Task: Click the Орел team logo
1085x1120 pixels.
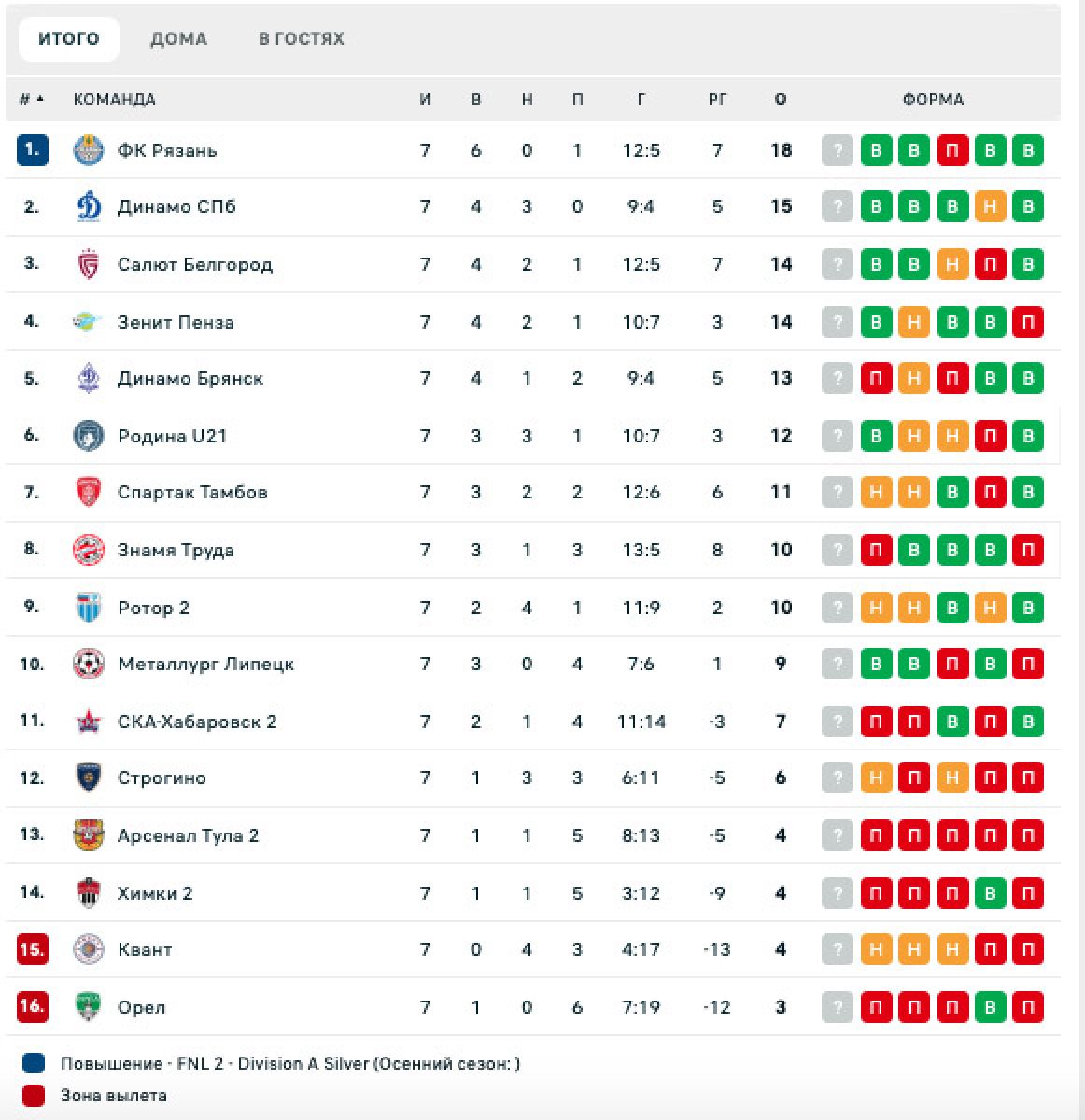Action: pyautogui.click(x=89, y=1007)
